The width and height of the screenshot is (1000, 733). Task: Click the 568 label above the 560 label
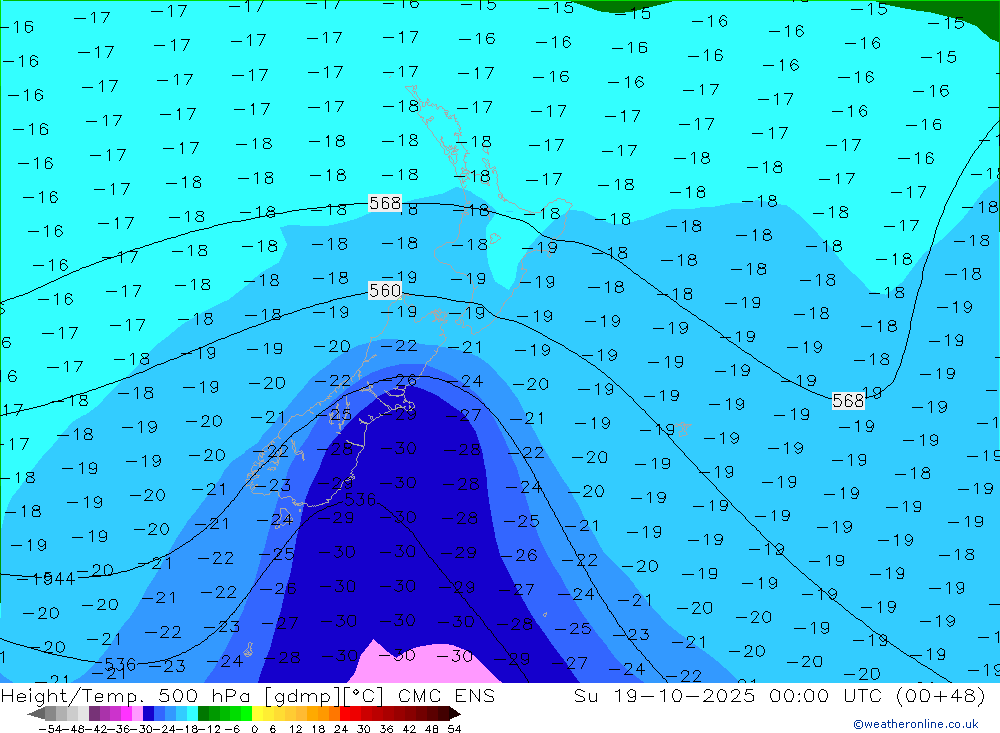385,203
